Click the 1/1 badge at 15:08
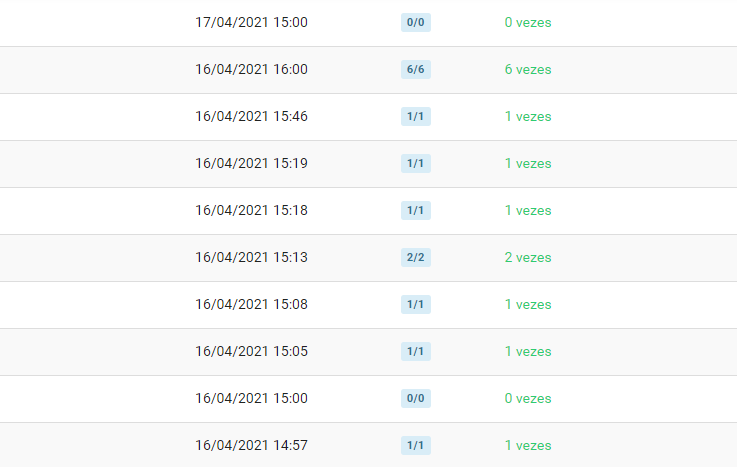Image resolution: width=737 pixels, height=467 pixels. (416, 304)
